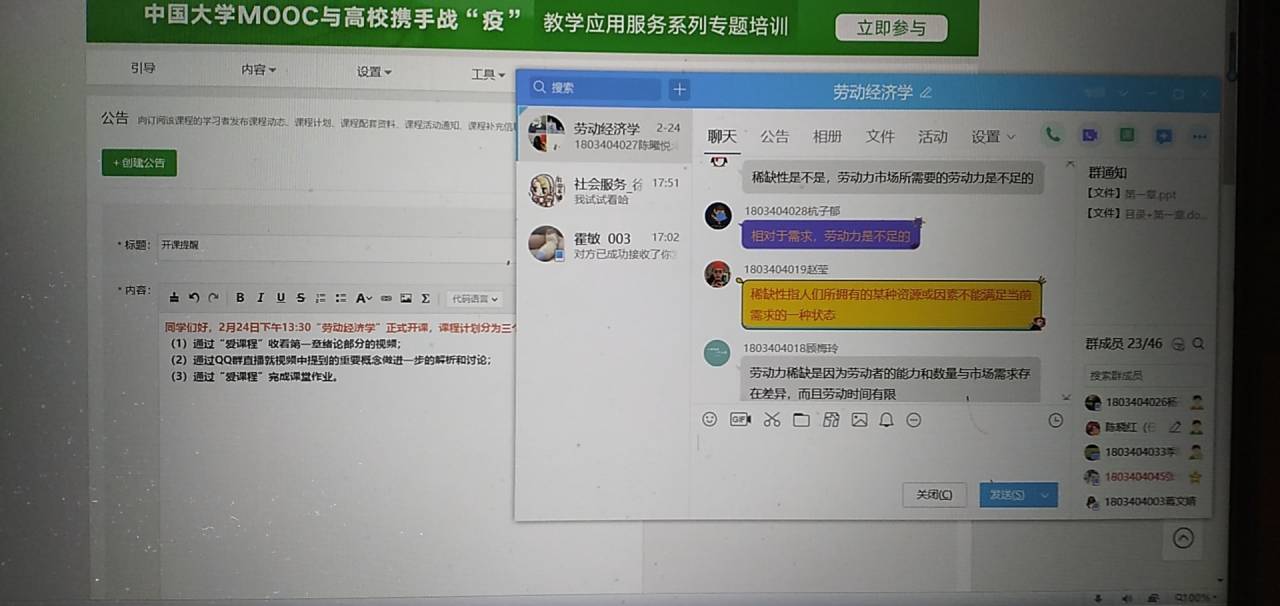Search group members with the magnifier icon

[x=1198, y=344]
